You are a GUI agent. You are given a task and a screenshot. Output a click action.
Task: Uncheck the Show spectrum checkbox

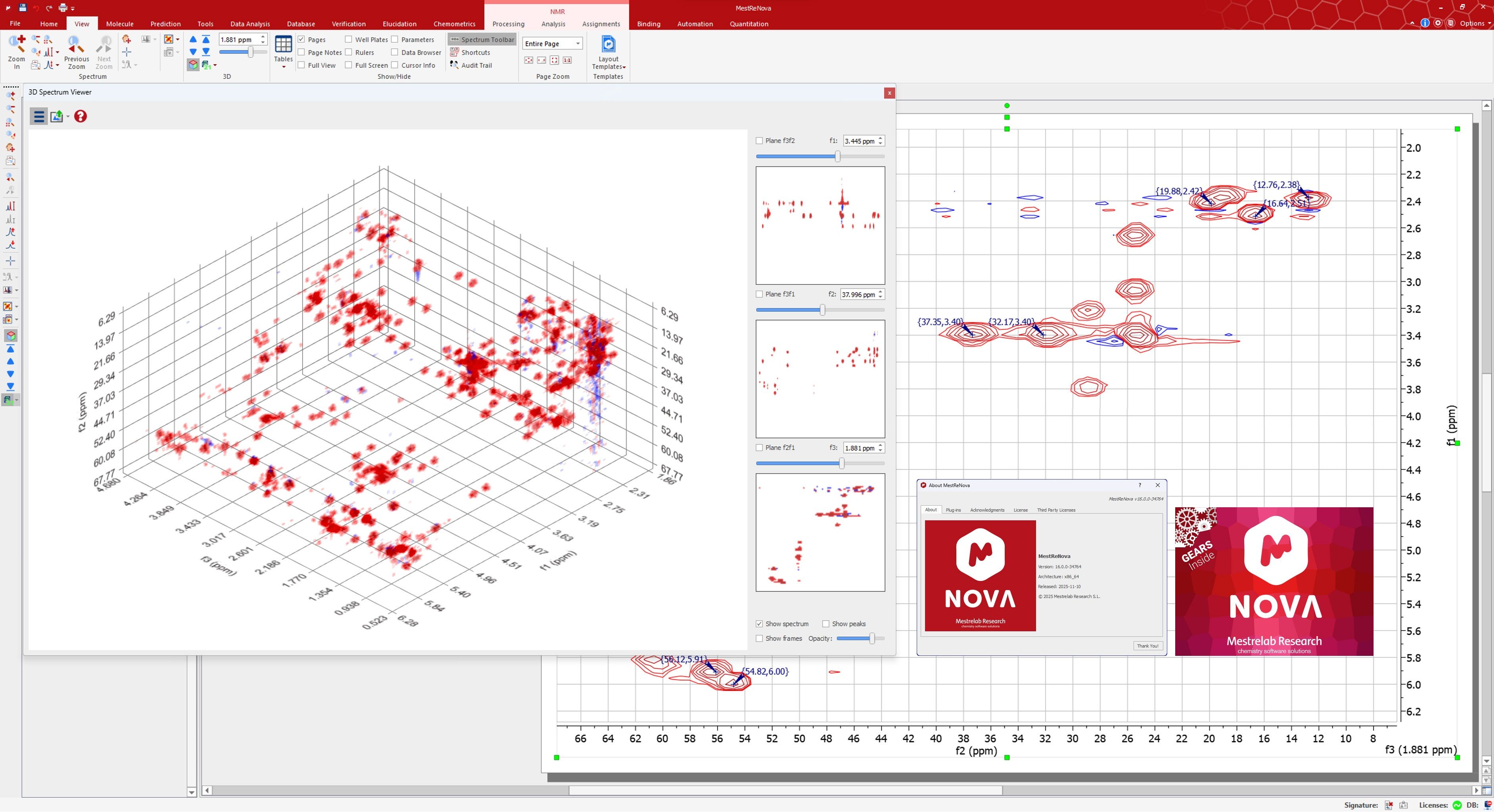[x=759, y=624]
